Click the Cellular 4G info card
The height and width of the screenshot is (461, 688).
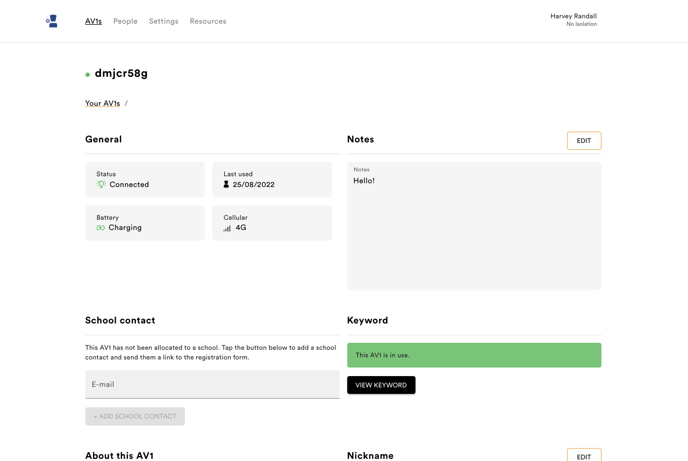(x=272, y=223)
